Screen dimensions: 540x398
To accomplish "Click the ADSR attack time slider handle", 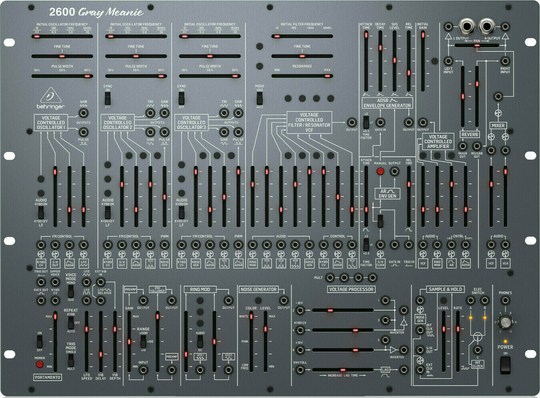I will [366, 35].
